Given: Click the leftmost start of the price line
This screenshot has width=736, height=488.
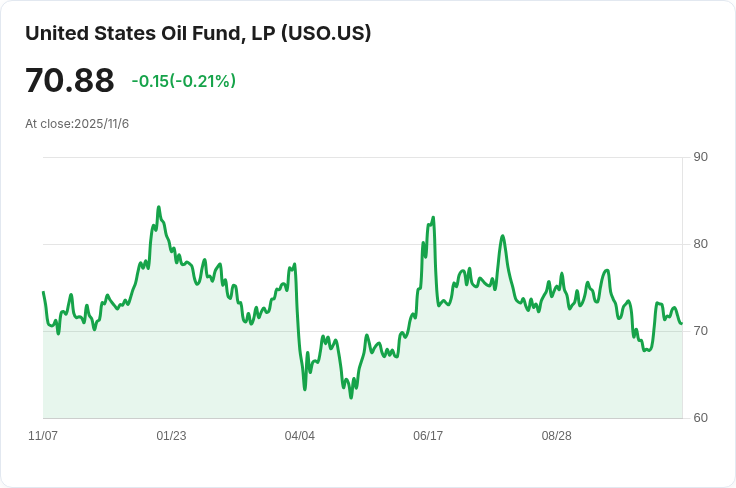Looking at the screenshot, I should 43,292.
